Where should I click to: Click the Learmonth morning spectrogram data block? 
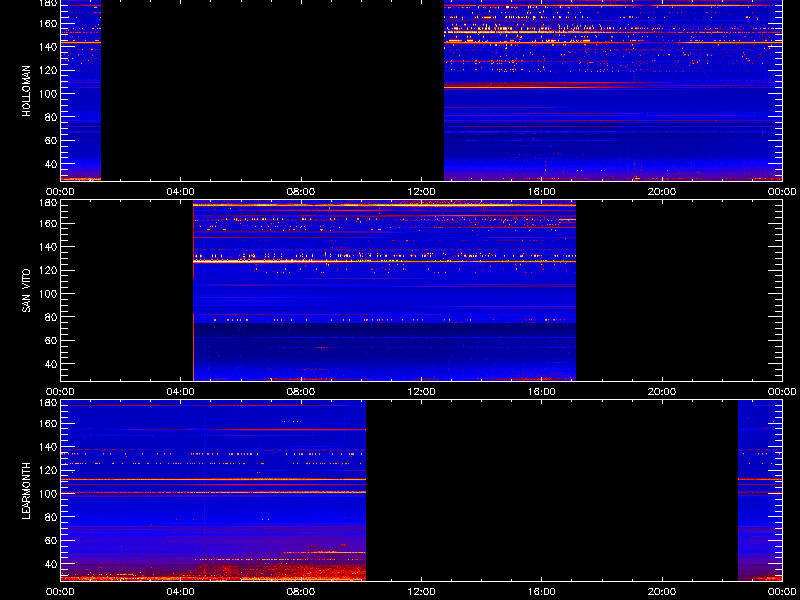coord(213,491)
